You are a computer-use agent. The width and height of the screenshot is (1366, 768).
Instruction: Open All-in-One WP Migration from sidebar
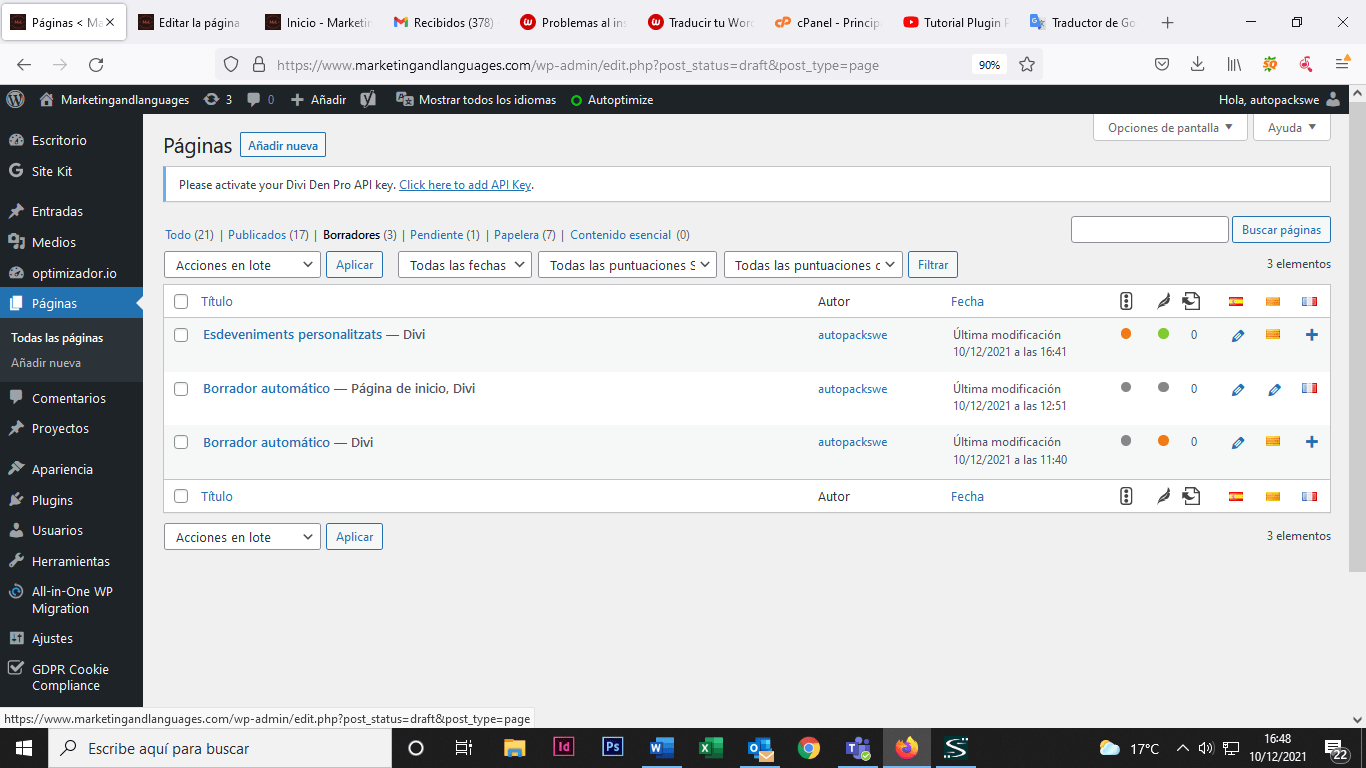(71, 600)
